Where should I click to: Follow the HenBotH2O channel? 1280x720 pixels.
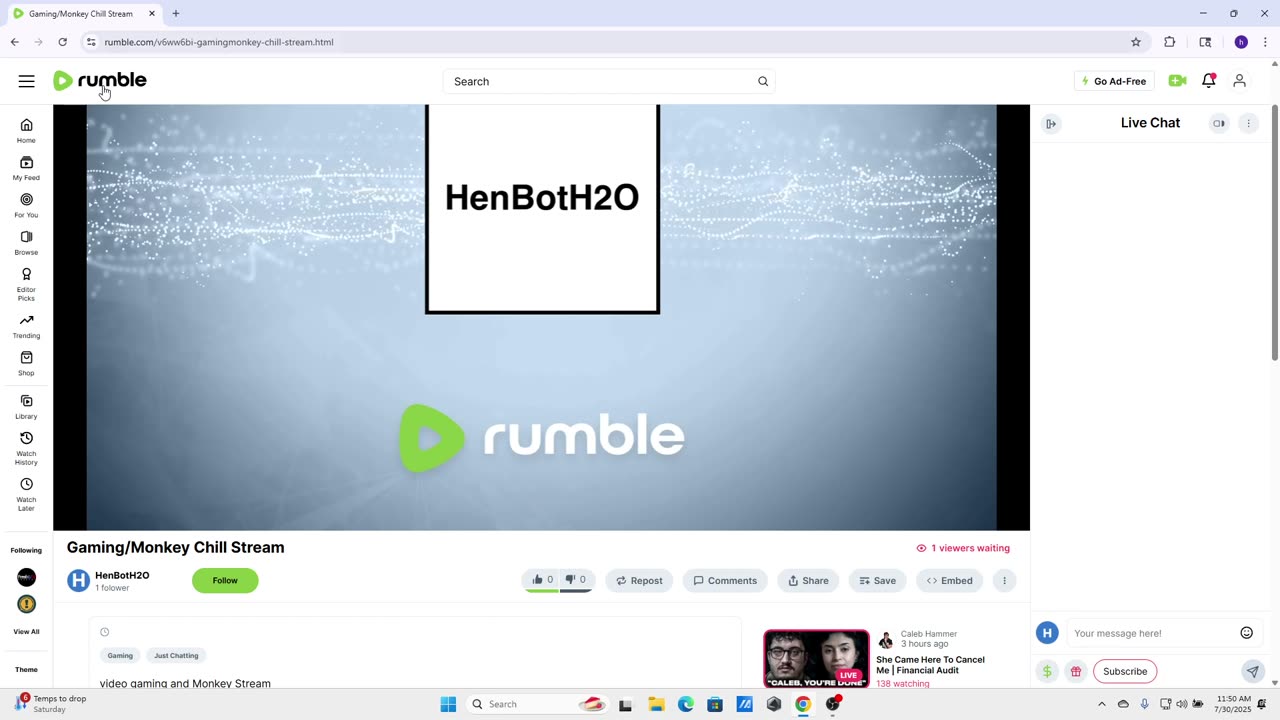[225, 580]
